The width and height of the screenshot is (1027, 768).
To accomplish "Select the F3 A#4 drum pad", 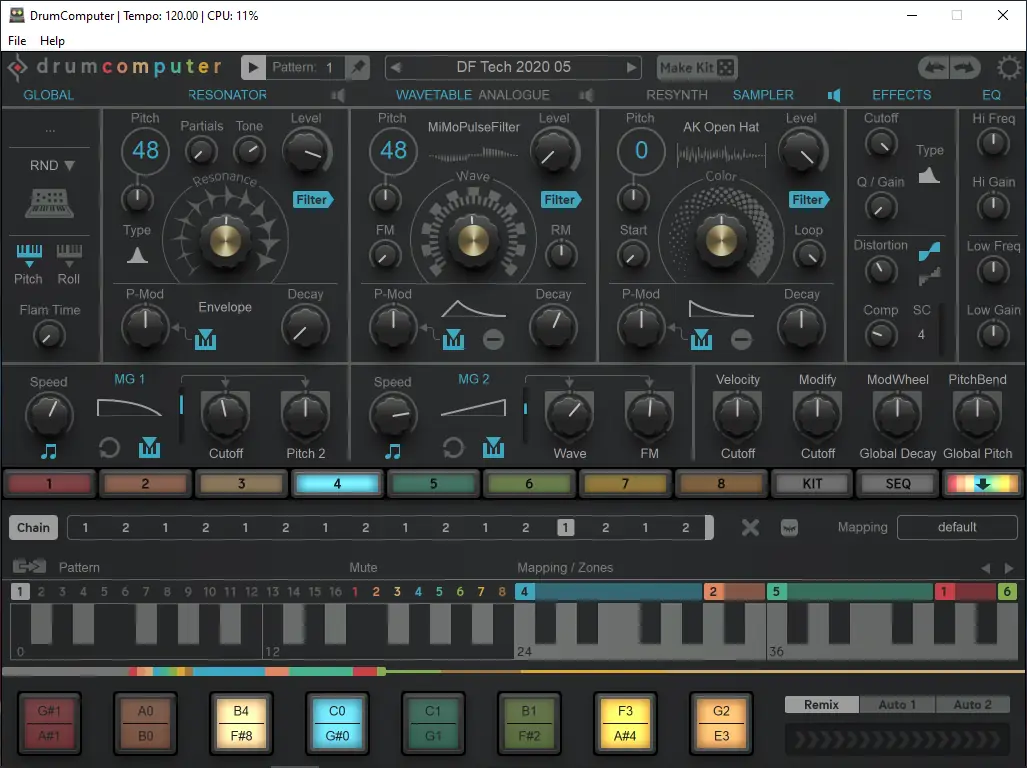I will pos(625,723).
